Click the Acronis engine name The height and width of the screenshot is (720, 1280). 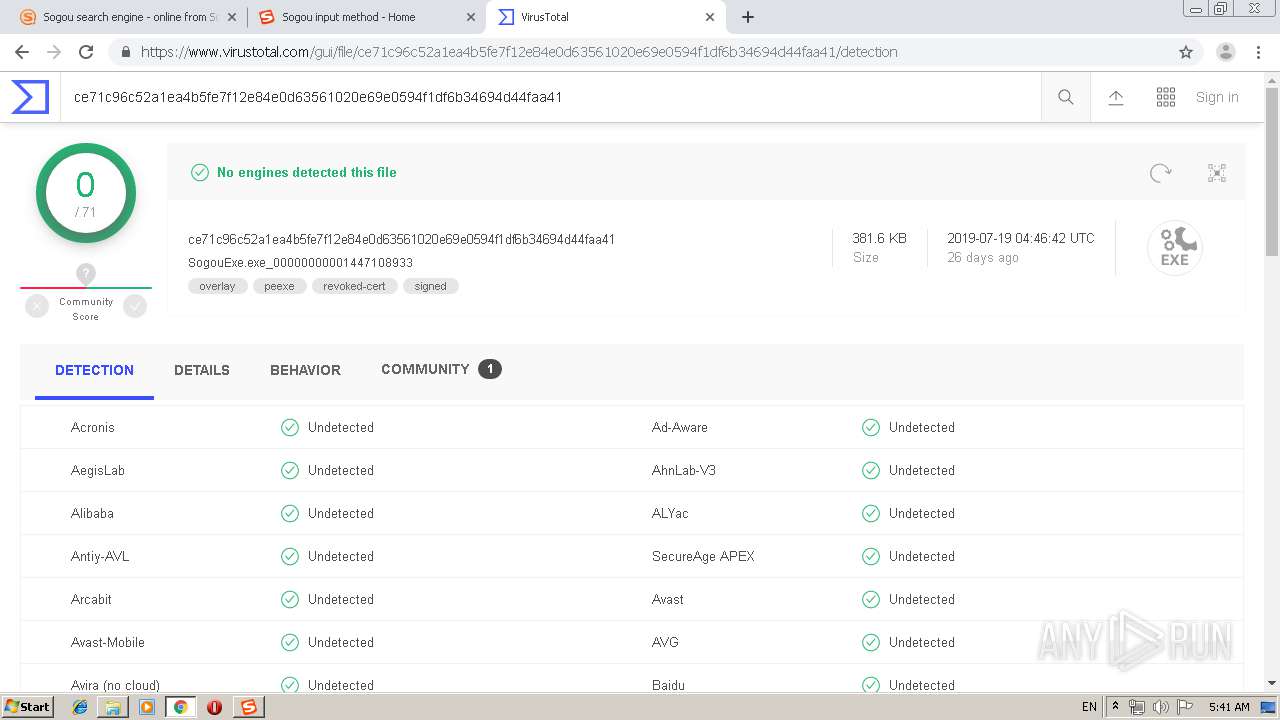[x=93, y=427]
